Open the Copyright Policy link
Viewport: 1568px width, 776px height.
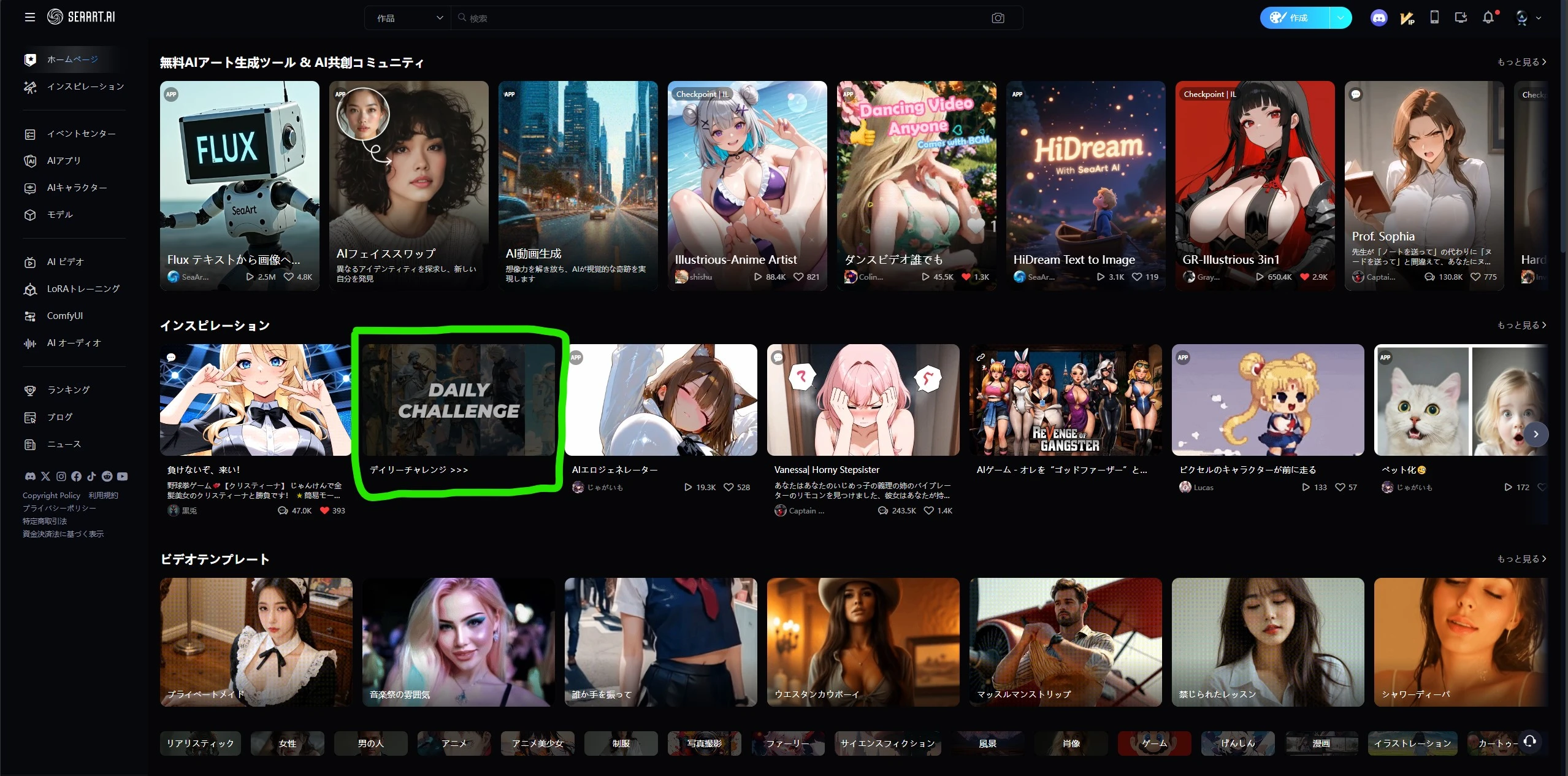[x=52, y=496]
